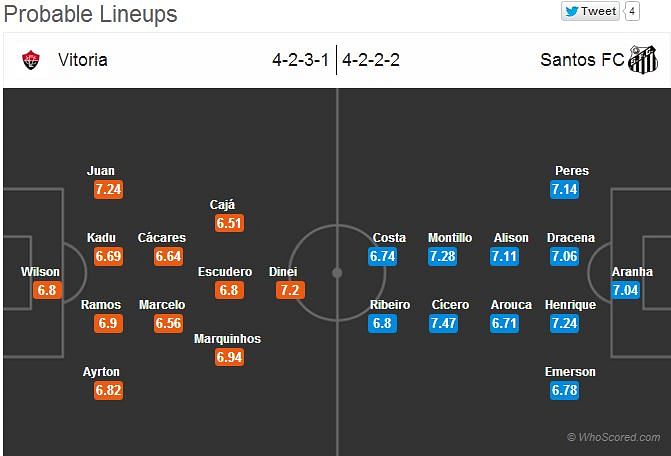
Task: Click the Vitoria club crest icon
Action: pos(31,60)
